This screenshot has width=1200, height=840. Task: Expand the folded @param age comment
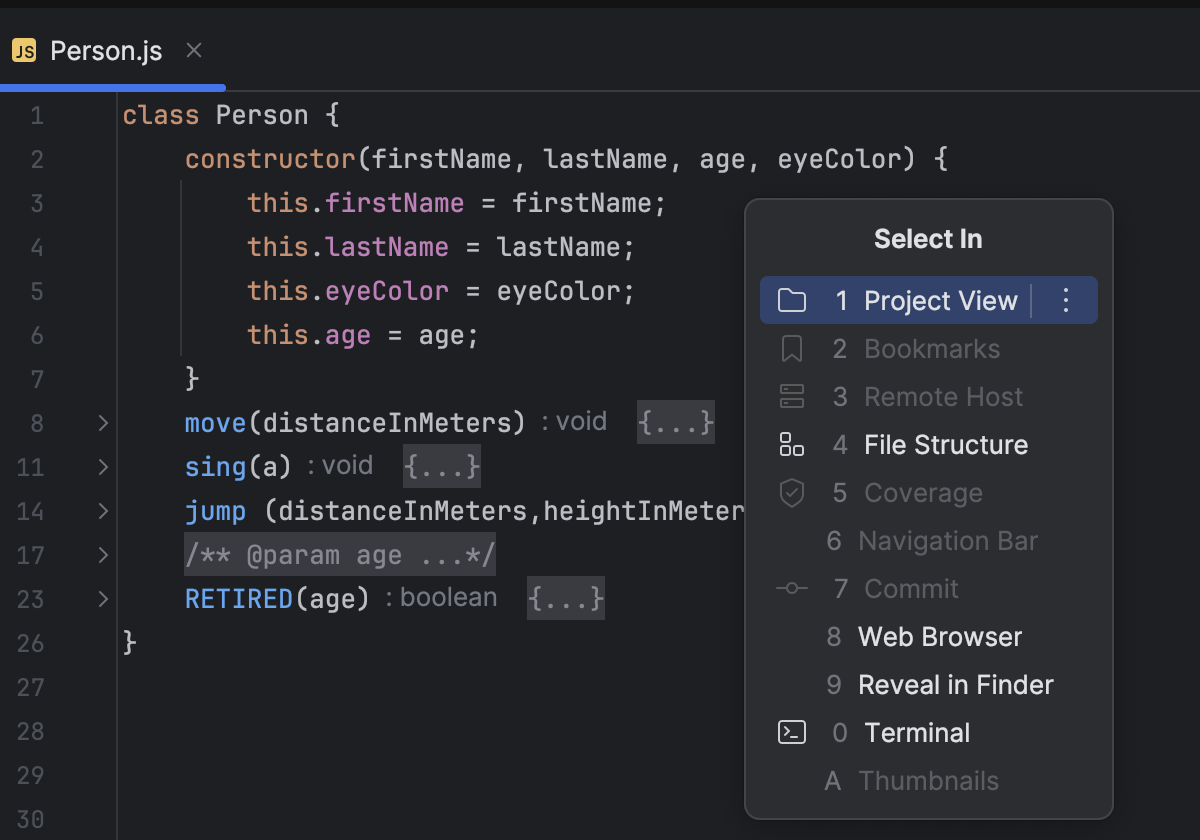coord(340,555)
